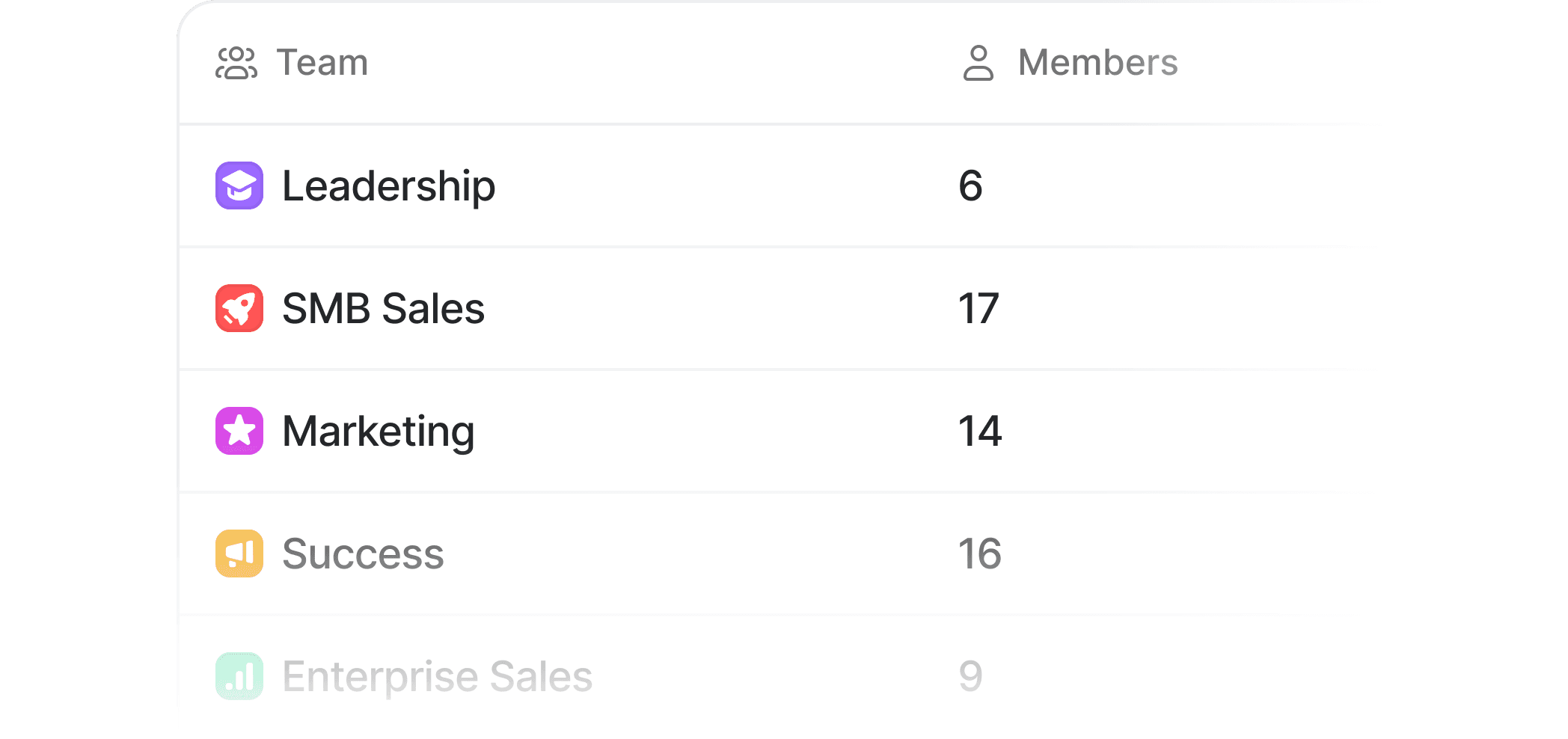The height and width of the screenshot is (739, 1568).
Task: Open the Success team row
Action: point(363,554)
